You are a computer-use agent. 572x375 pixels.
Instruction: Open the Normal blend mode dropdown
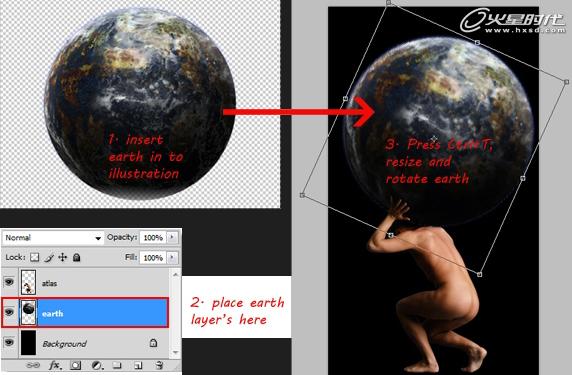point(53,238)
